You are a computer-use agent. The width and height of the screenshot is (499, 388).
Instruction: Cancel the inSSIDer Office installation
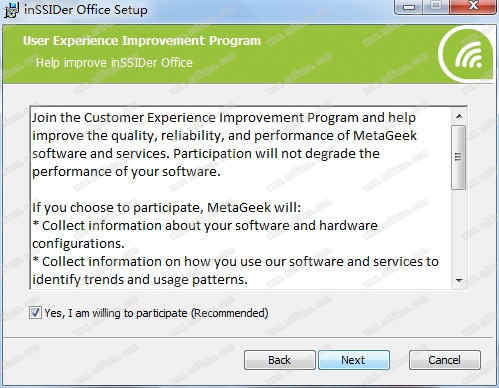tap(445, 360)
